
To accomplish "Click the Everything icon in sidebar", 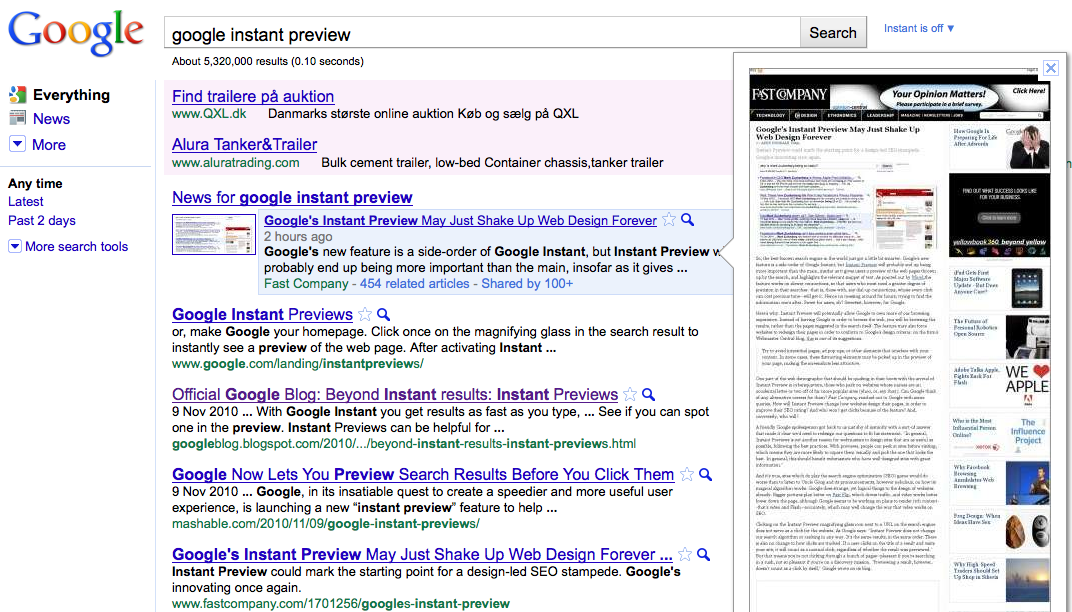I will point(18,95).
